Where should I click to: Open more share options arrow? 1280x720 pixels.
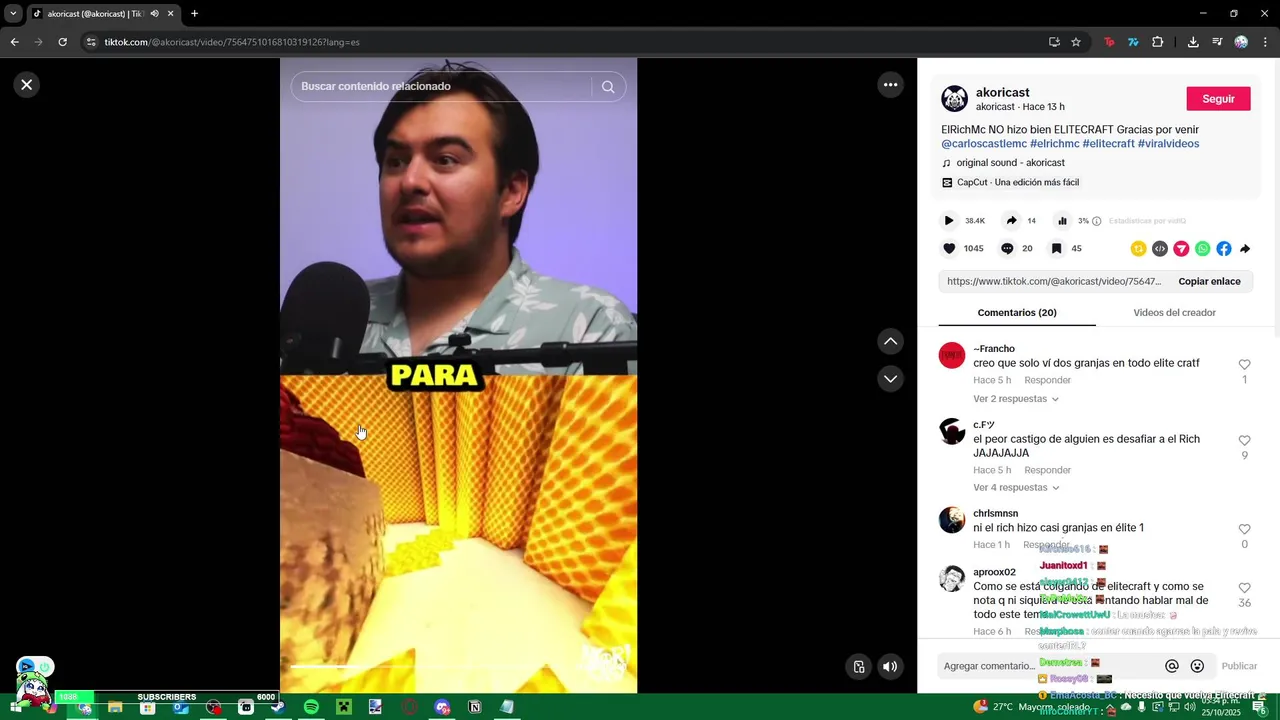tap(1245, 249)
